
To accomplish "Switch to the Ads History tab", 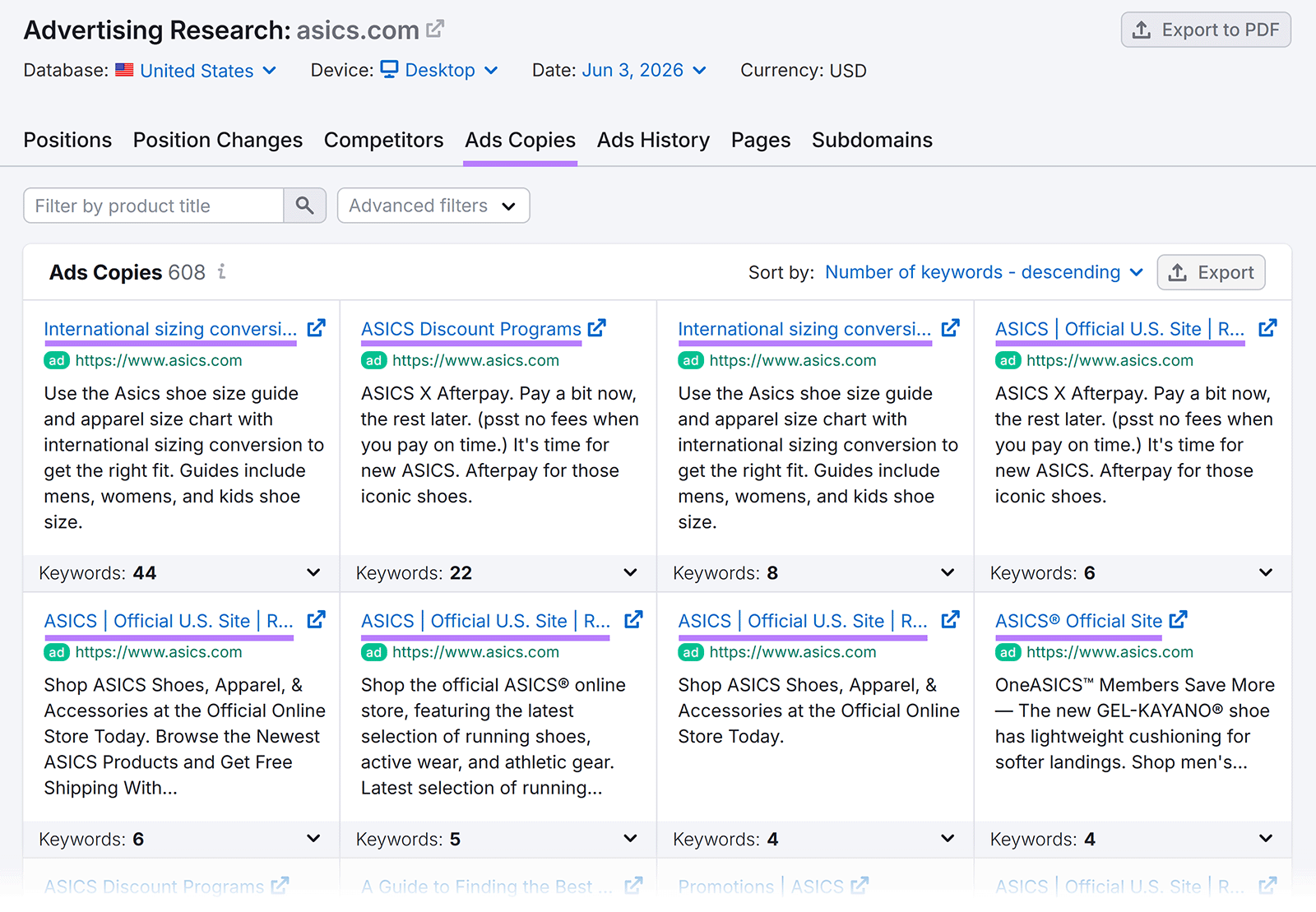I will click(x=653, y=141).
